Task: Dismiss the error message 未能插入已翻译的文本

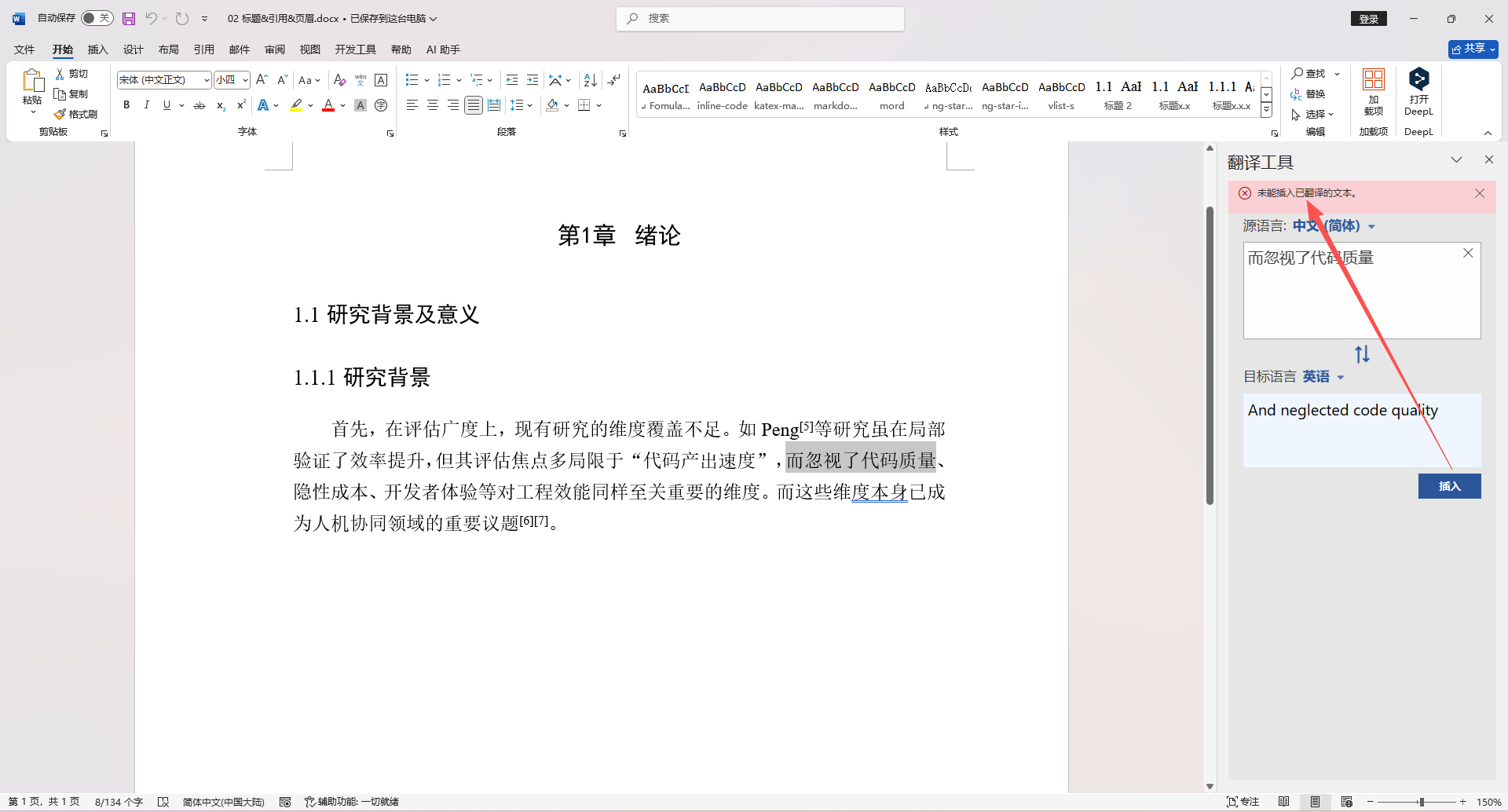Action: click(1480, 193)
